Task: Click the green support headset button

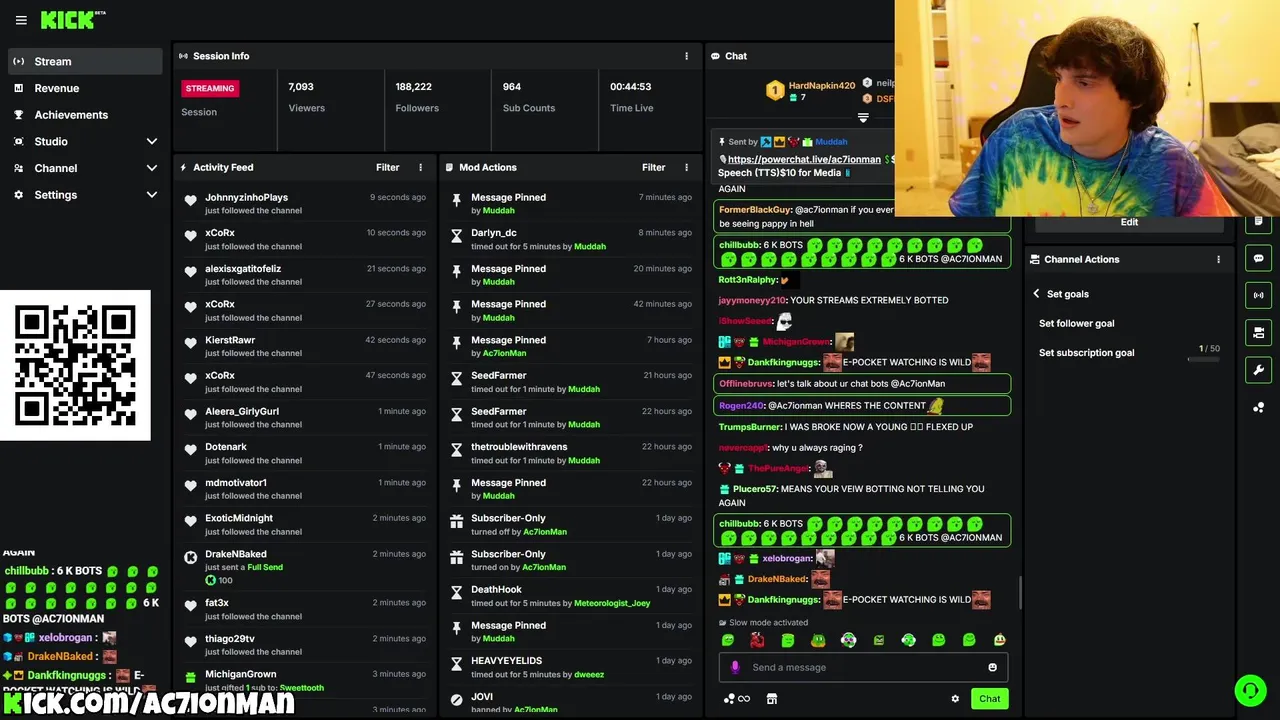Action: (1249, 690)
